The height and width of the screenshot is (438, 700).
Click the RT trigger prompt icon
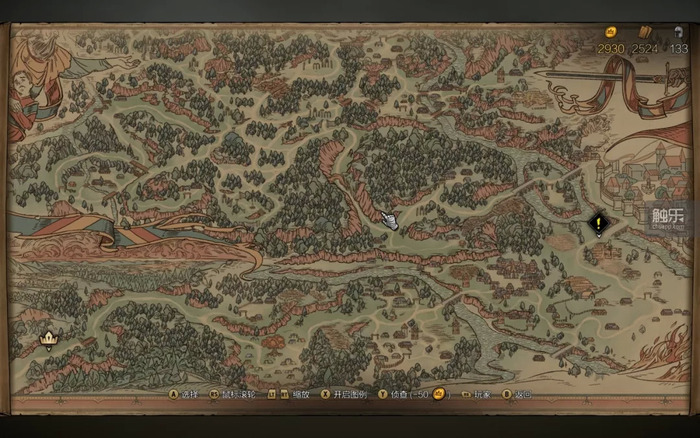pyautogui.click(x=285, y=394)
